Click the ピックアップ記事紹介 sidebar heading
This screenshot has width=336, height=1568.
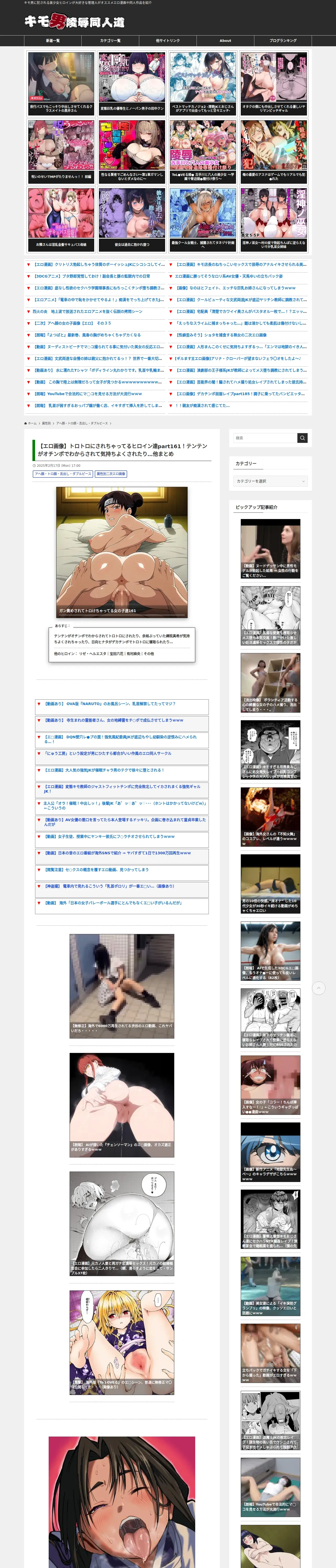coord(256,507)
